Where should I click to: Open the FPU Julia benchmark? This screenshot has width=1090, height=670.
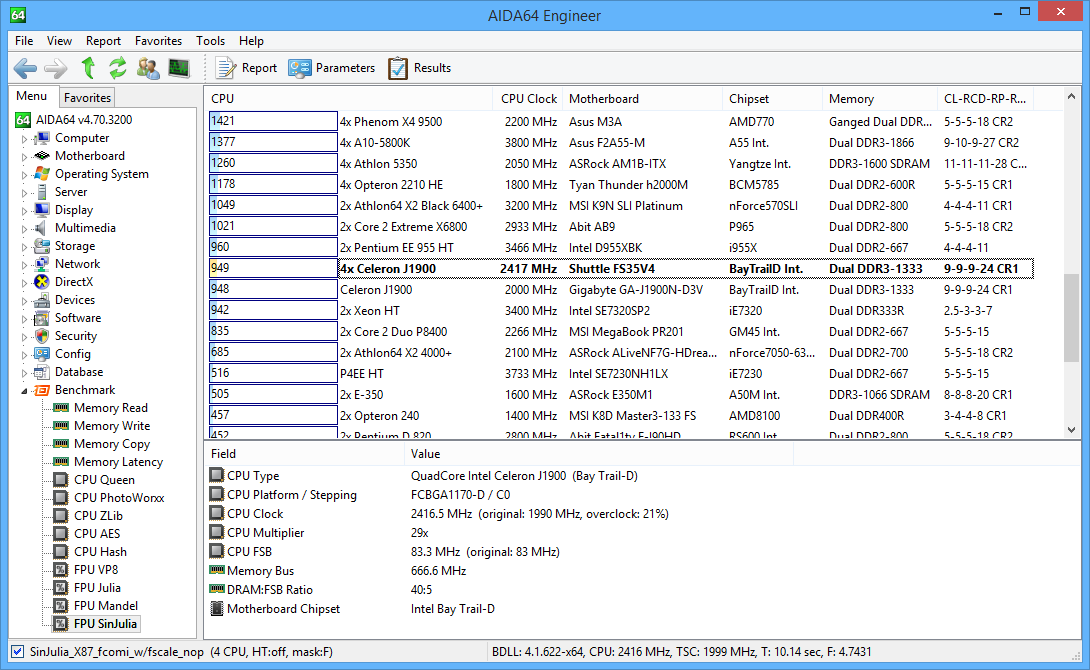pyautogui.click(x=97, y=587)
